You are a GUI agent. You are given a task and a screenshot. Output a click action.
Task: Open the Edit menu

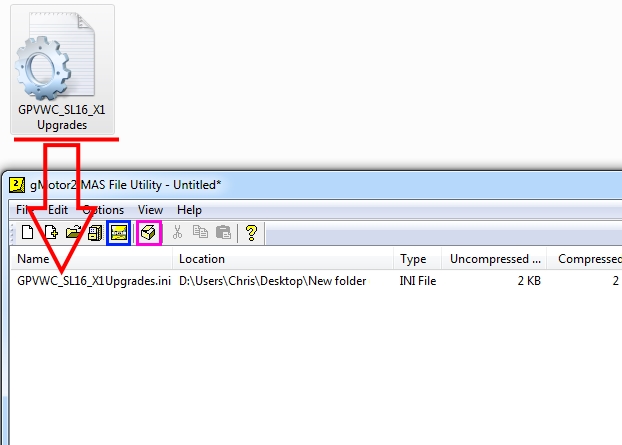[x=58, y=210]
